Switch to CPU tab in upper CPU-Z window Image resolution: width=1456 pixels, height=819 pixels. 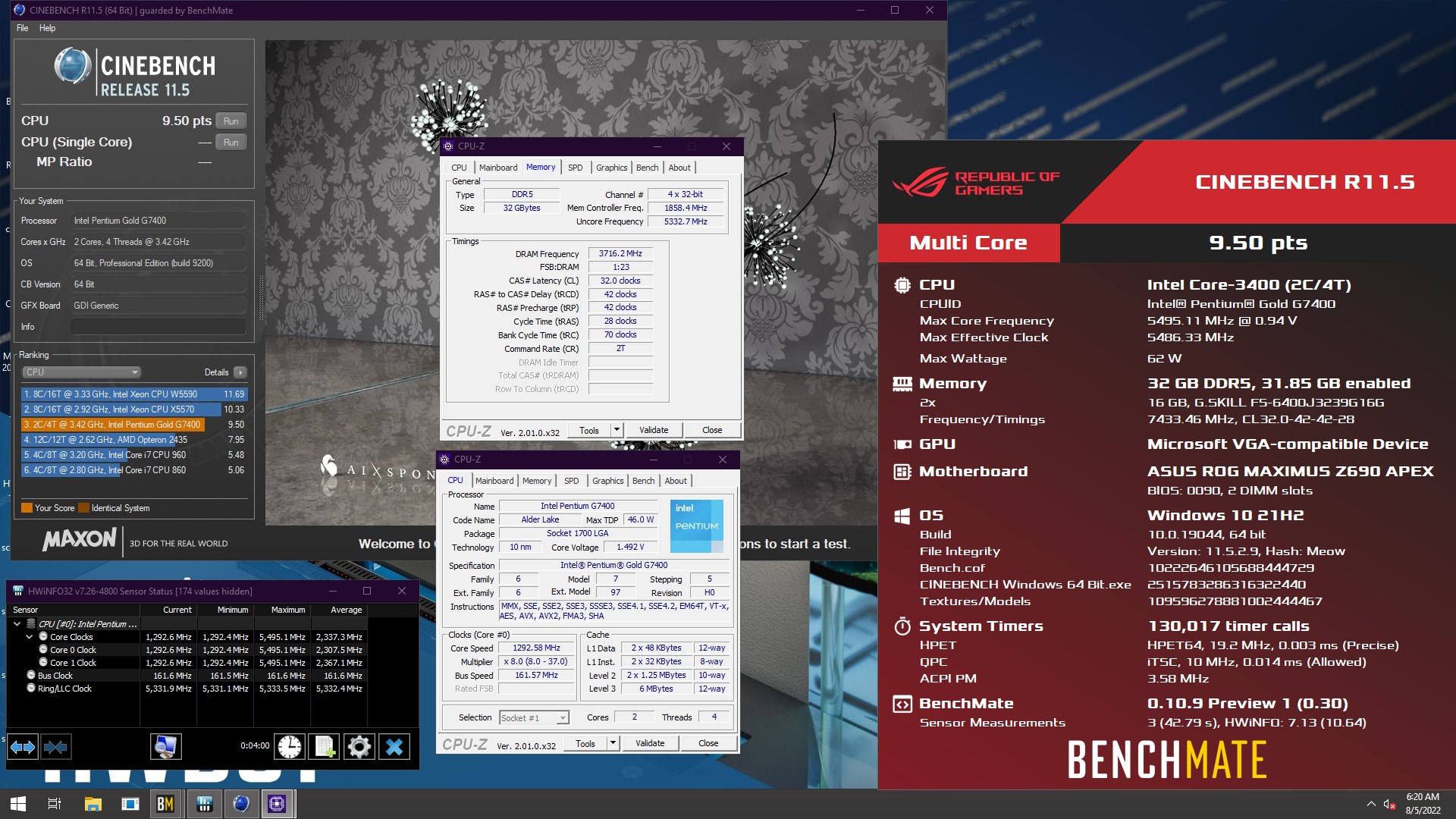click(460, 168)
